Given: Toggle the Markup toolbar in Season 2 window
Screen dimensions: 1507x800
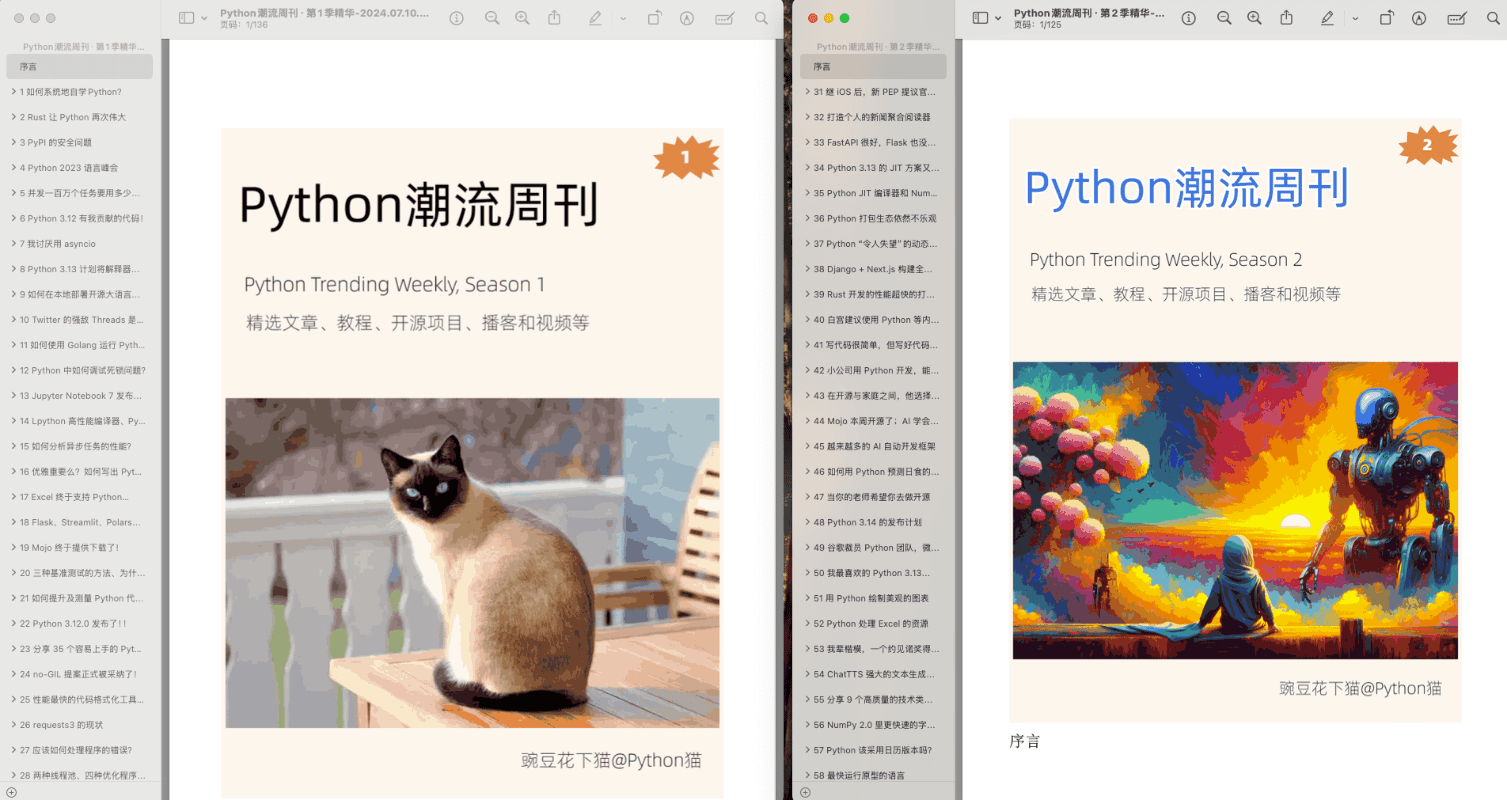Looking at the screenshot, I should pos(1419,18).
